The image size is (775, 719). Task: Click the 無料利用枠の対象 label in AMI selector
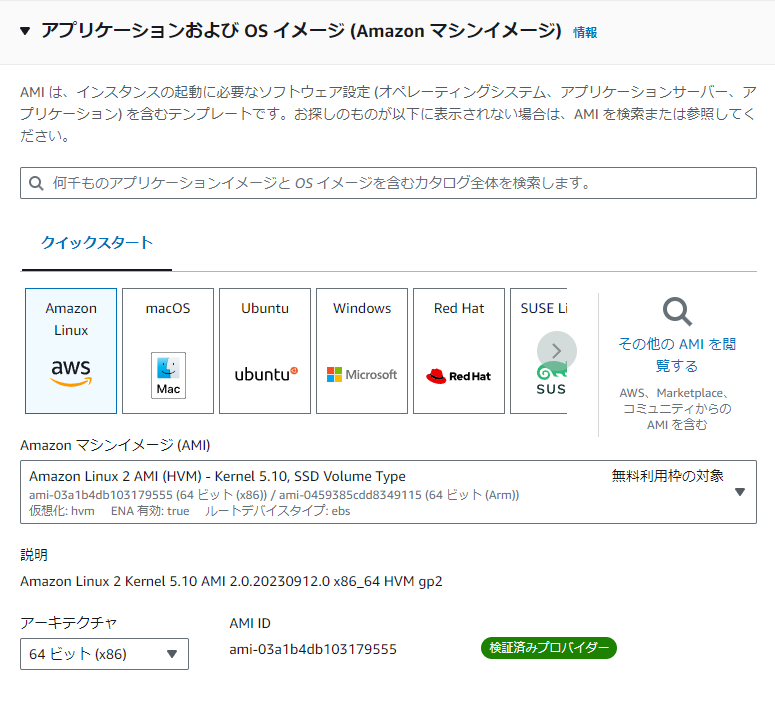click(x=667, y=476)
